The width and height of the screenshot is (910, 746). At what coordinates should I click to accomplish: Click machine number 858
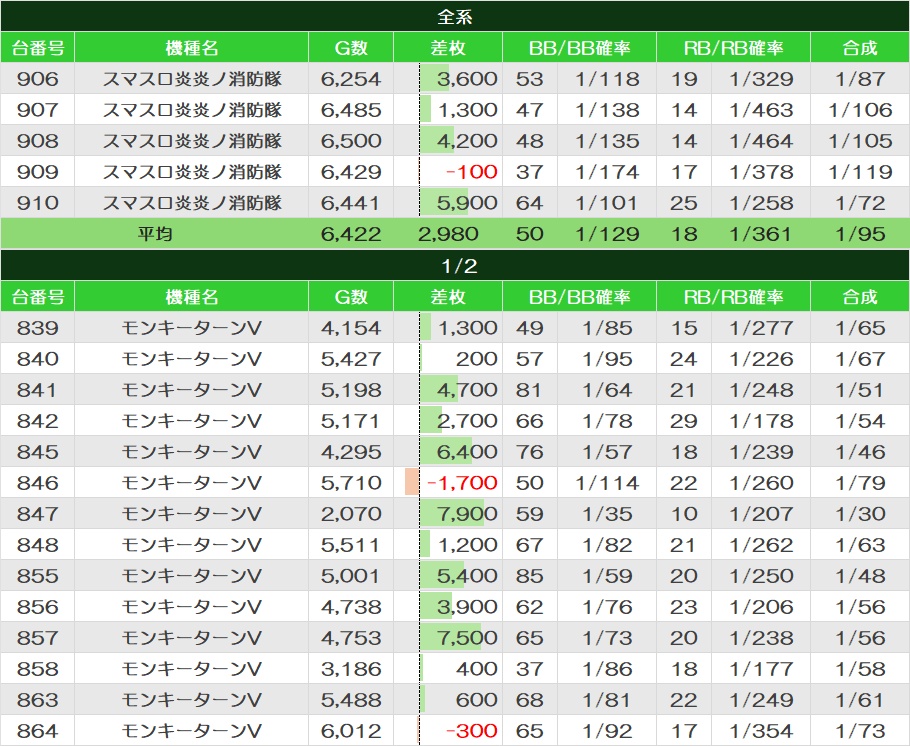coord(38,669)
